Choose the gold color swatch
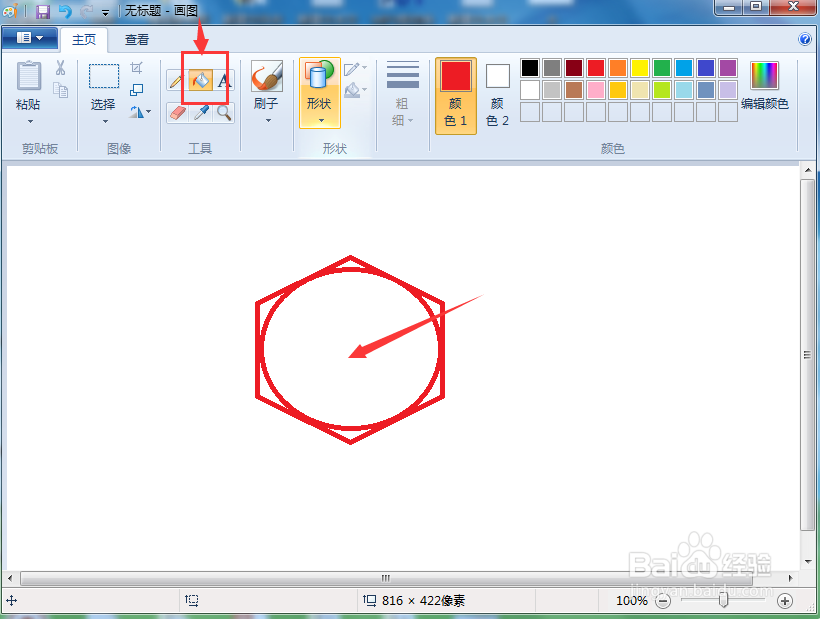820x619 pixels. [618, 90]
